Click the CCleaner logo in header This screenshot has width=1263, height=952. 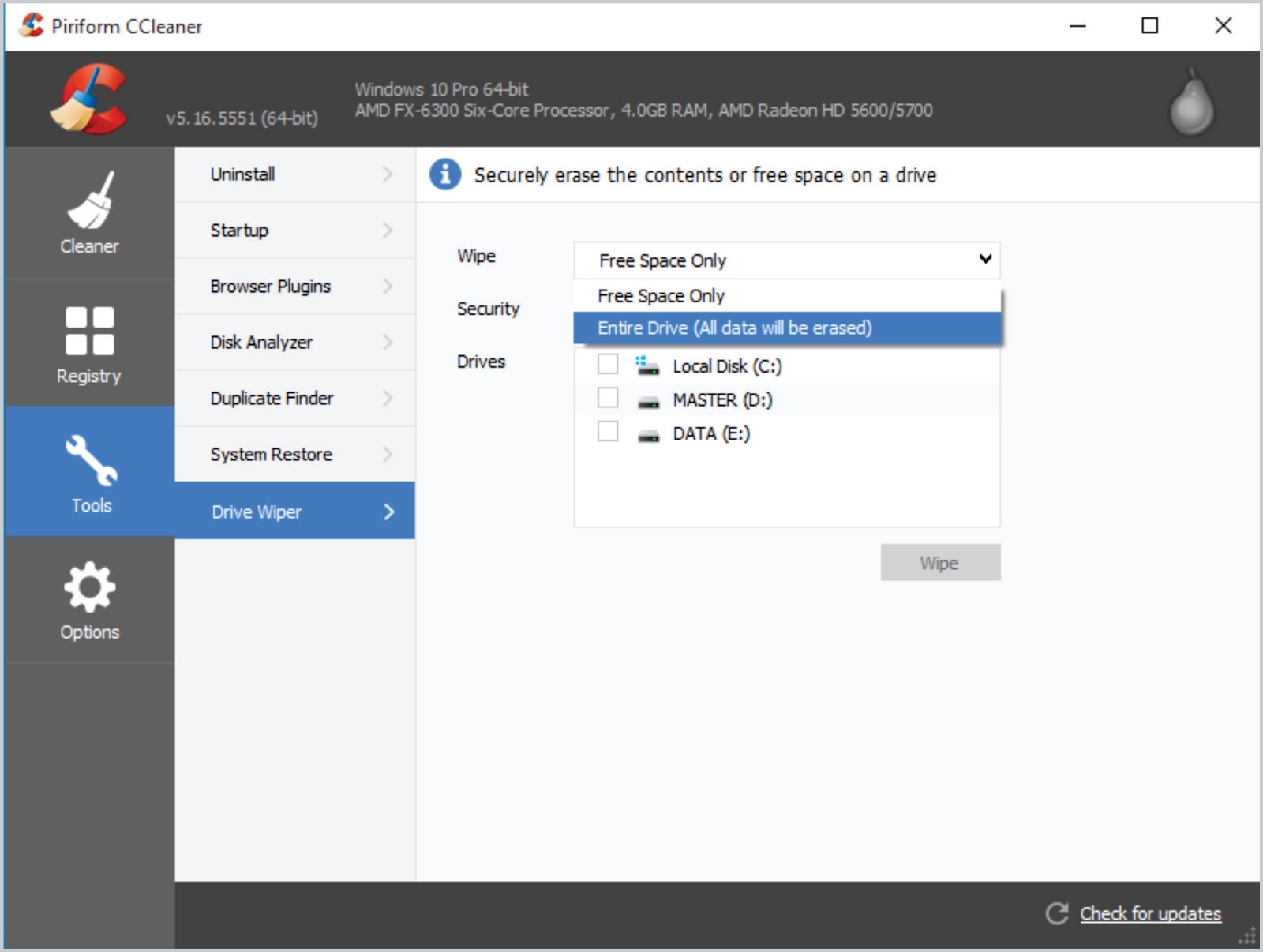pyautogui.click(x=88, y=99)
